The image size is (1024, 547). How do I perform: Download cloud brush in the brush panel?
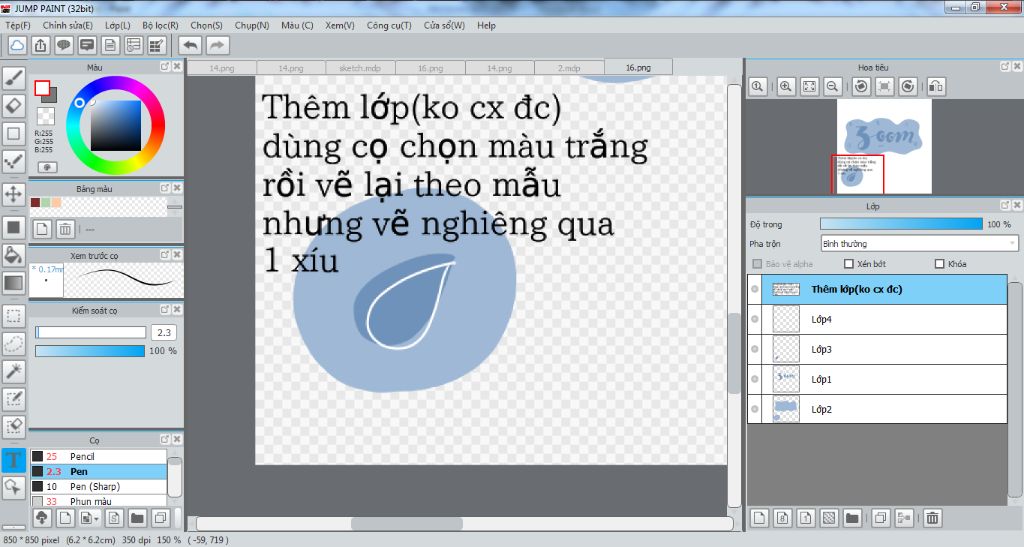[42, 518]
